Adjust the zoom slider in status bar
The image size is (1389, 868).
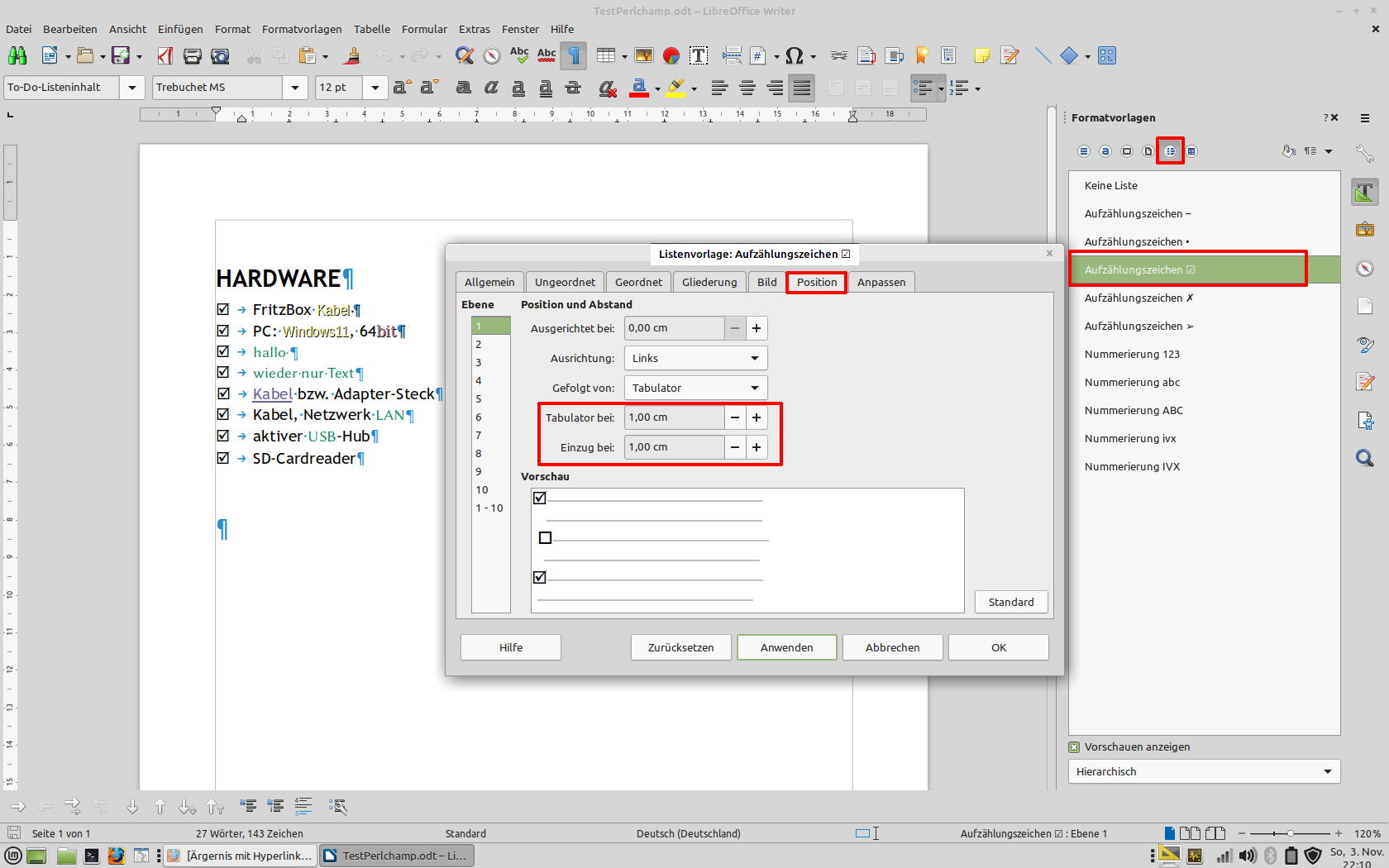tap(1291, 833)
